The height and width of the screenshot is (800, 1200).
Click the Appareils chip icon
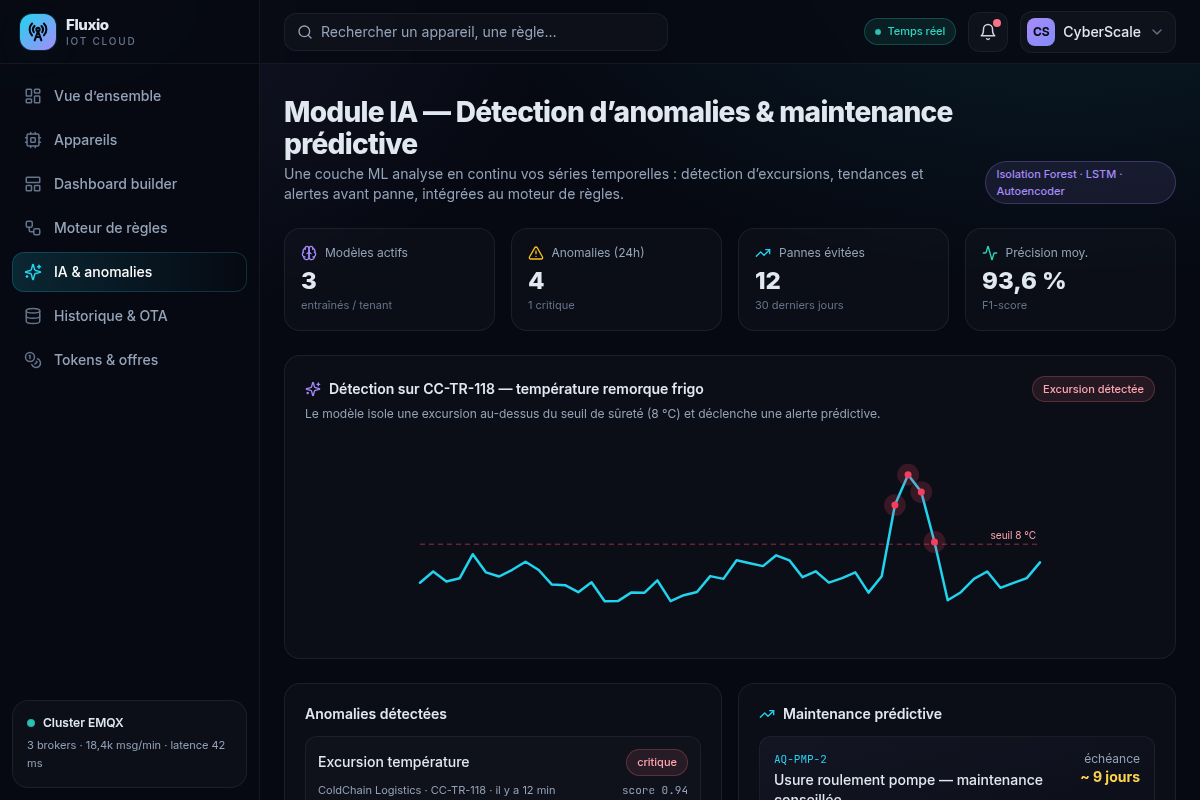coord(33,140)
